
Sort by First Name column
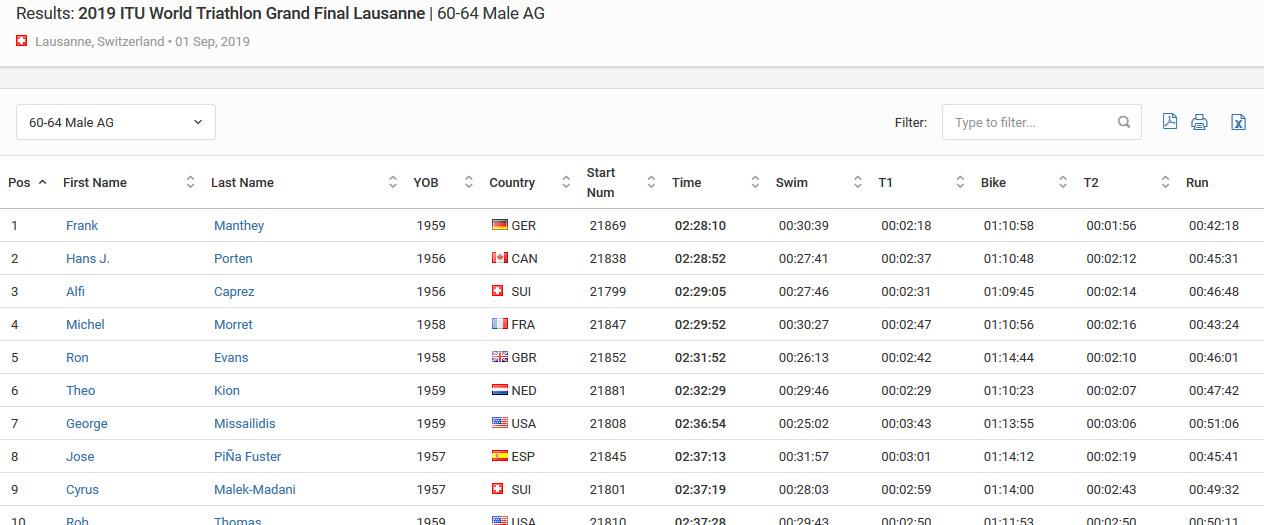pos(129,182)
